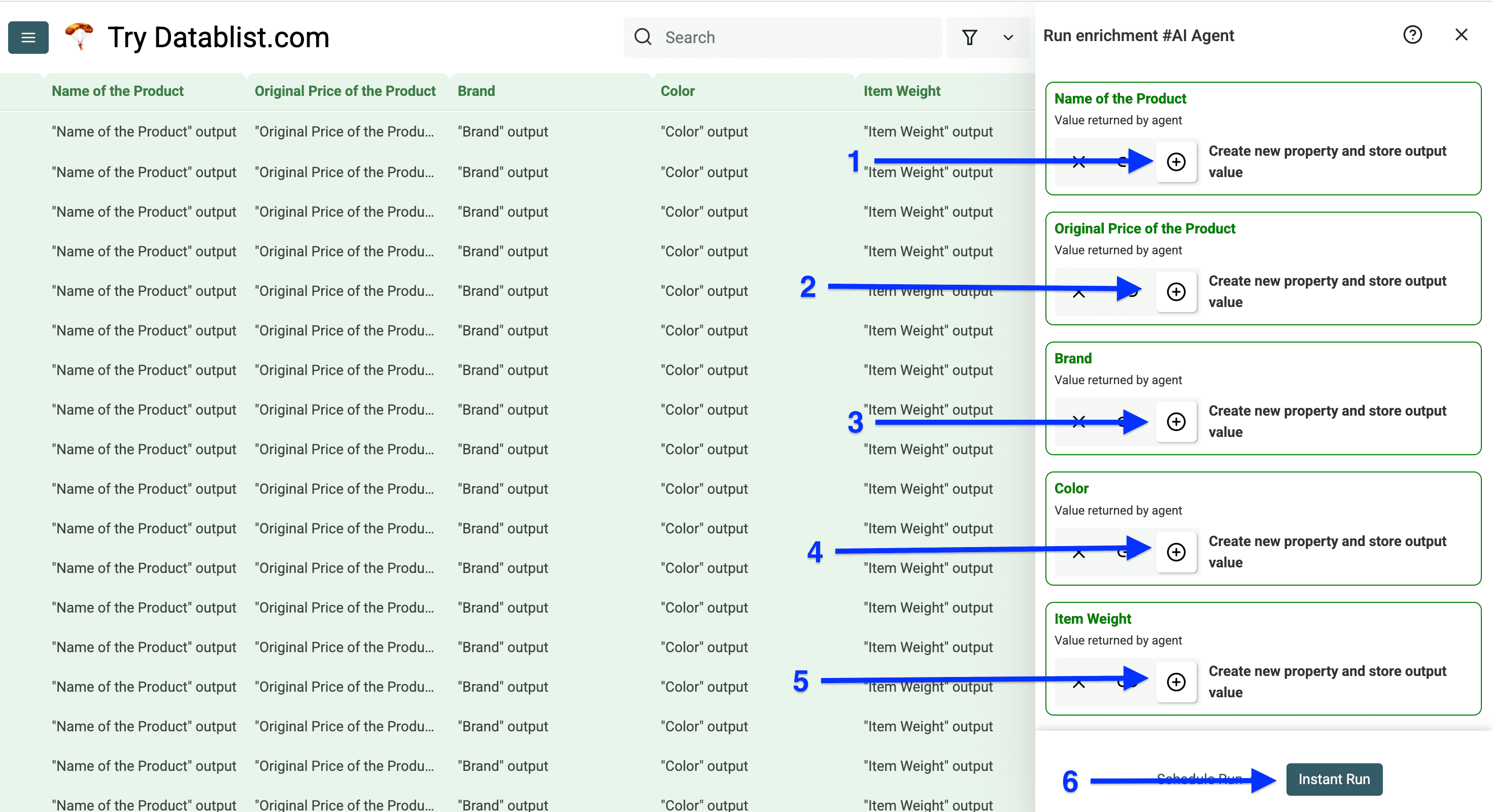Click the Try Datablist.com heading link
Viewport: 1492px width, 812px height.
(218, 37)
